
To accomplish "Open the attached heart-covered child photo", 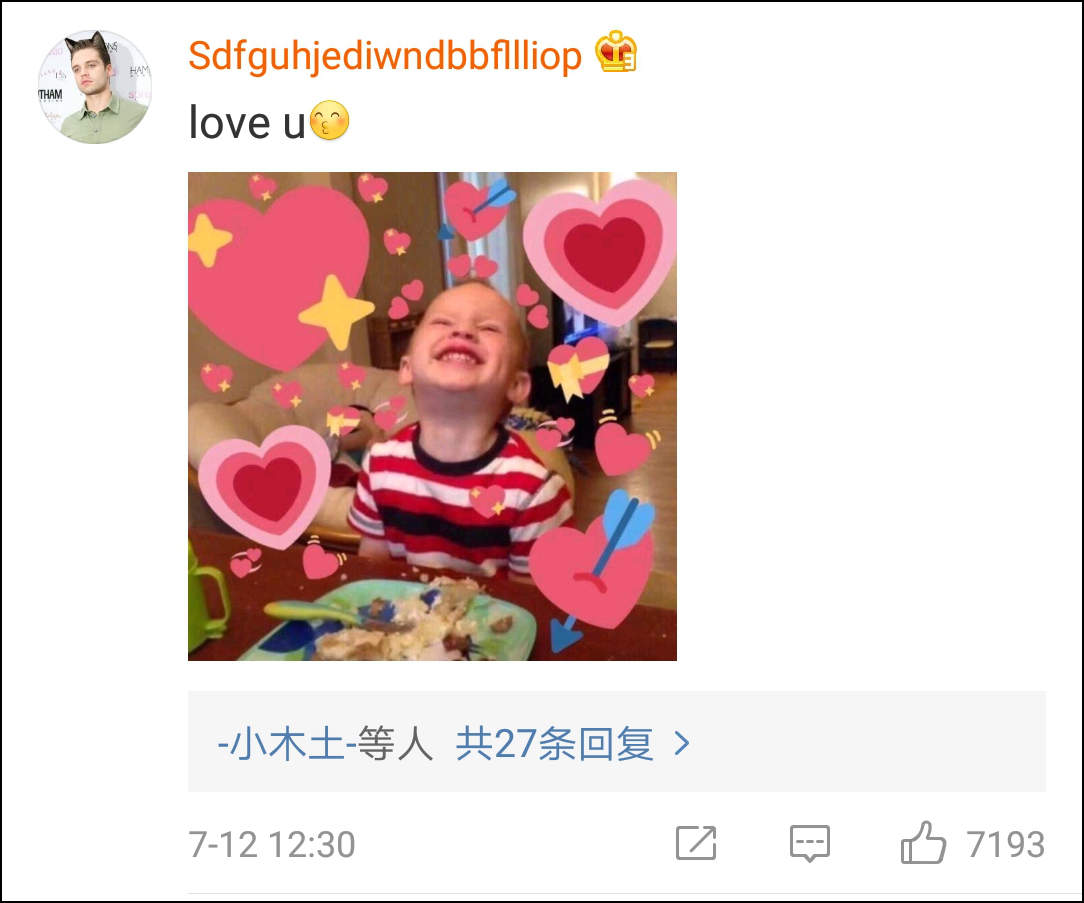I will [x=432, y=416].
